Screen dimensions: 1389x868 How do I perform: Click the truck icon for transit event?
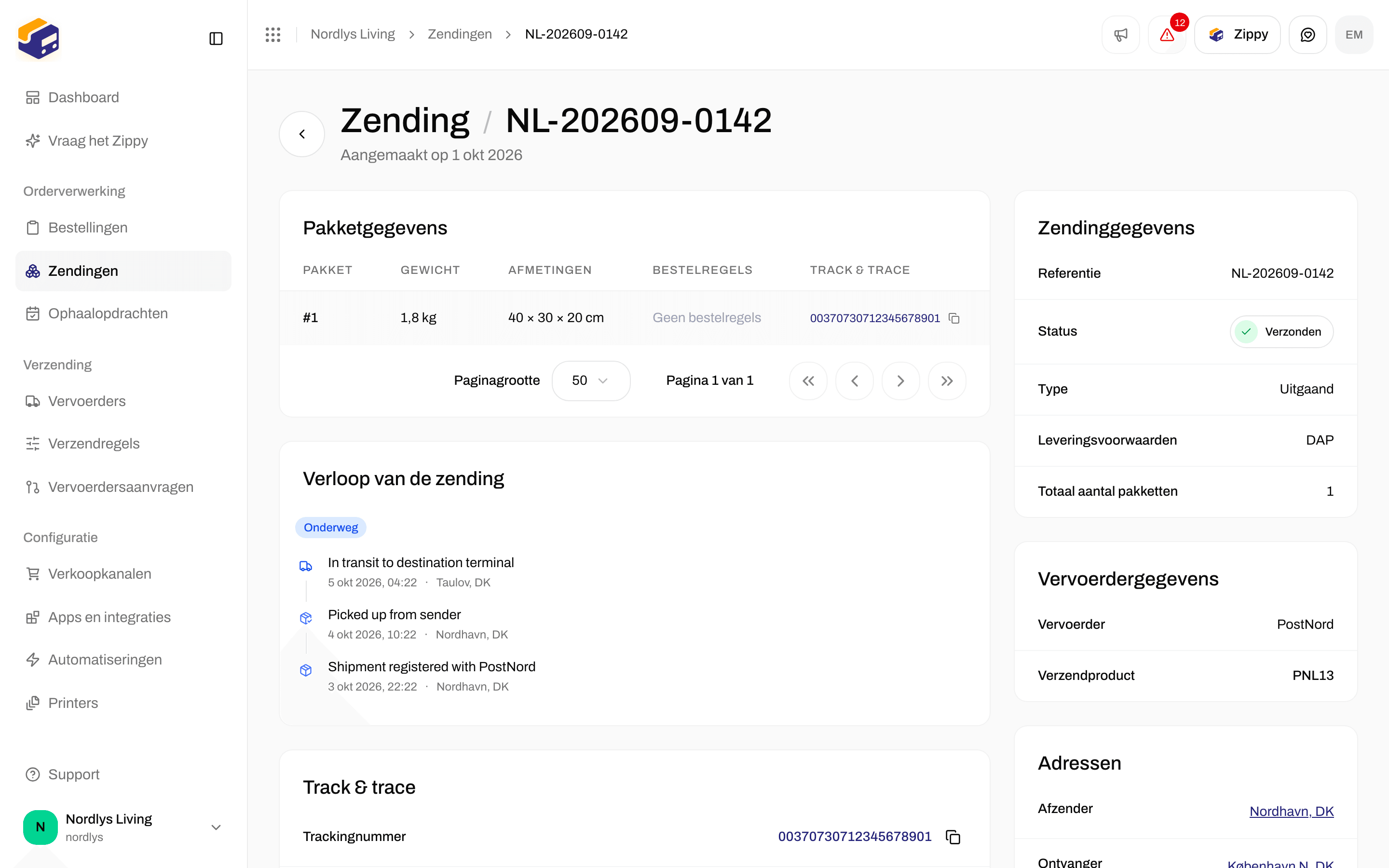306,566
